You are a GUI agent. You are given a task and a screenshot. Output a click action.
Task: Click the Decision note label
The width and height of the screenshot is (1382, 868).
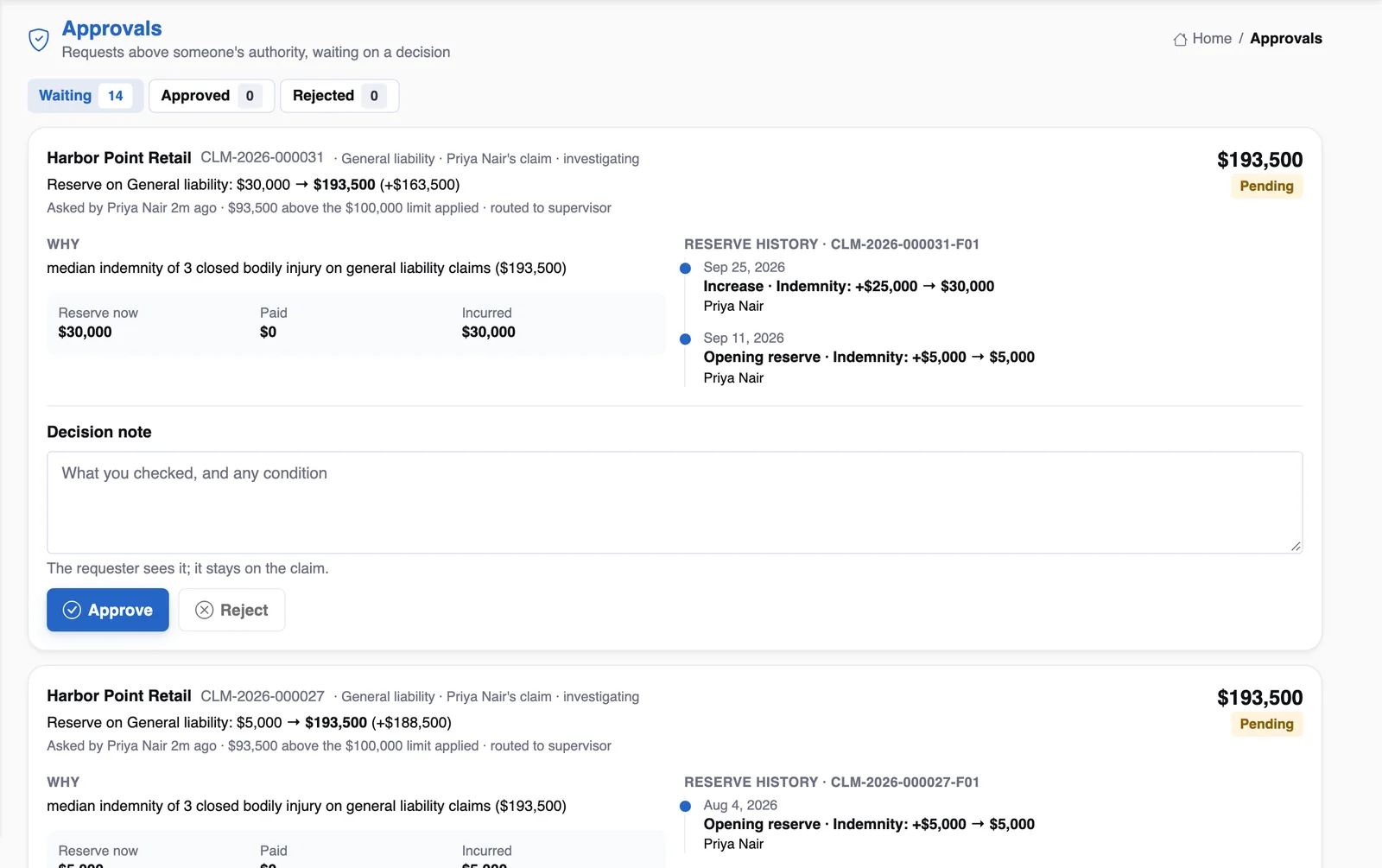click(99, 432)
